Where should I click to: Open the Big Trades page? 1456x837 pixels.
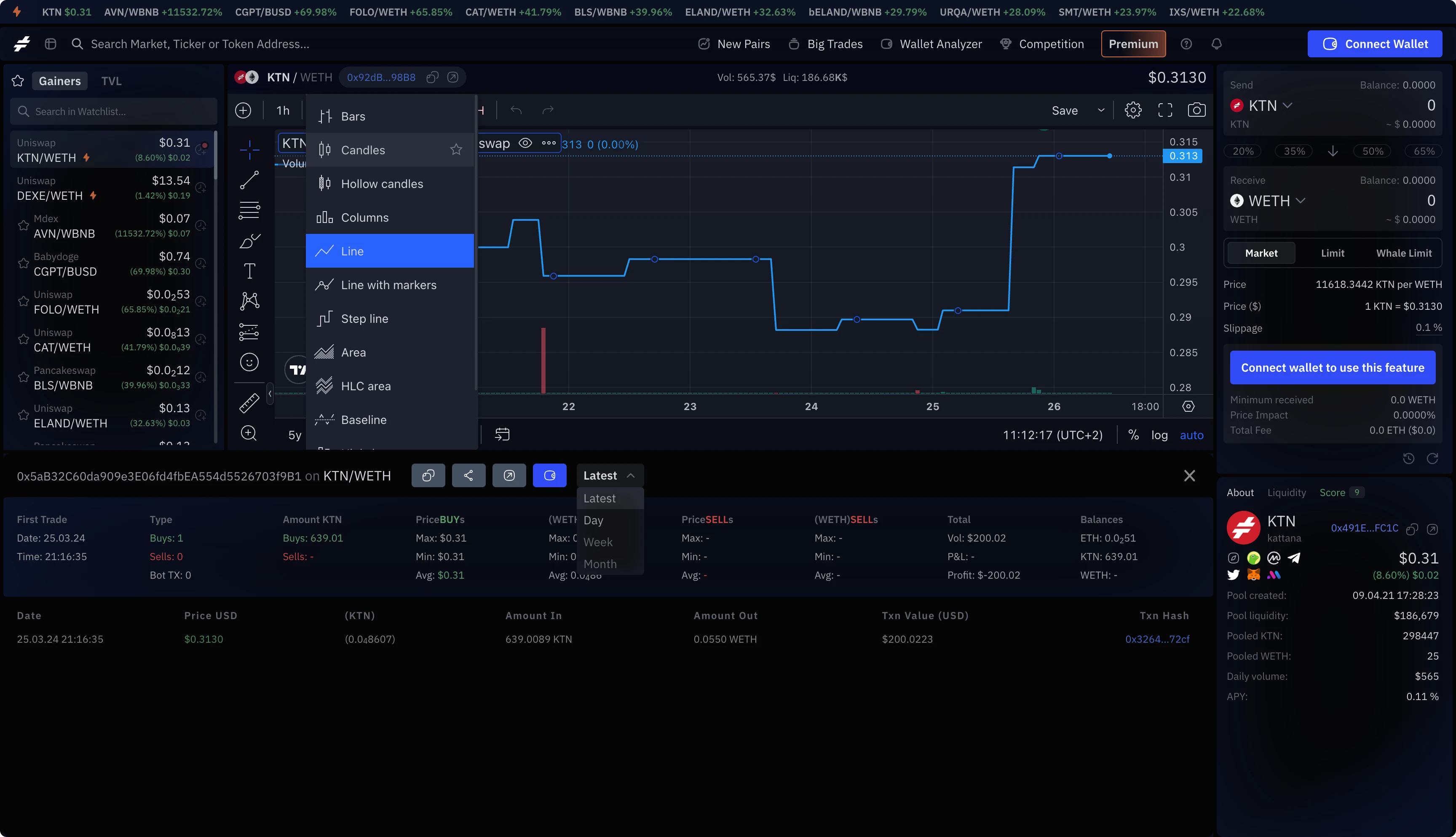[826, 44]
